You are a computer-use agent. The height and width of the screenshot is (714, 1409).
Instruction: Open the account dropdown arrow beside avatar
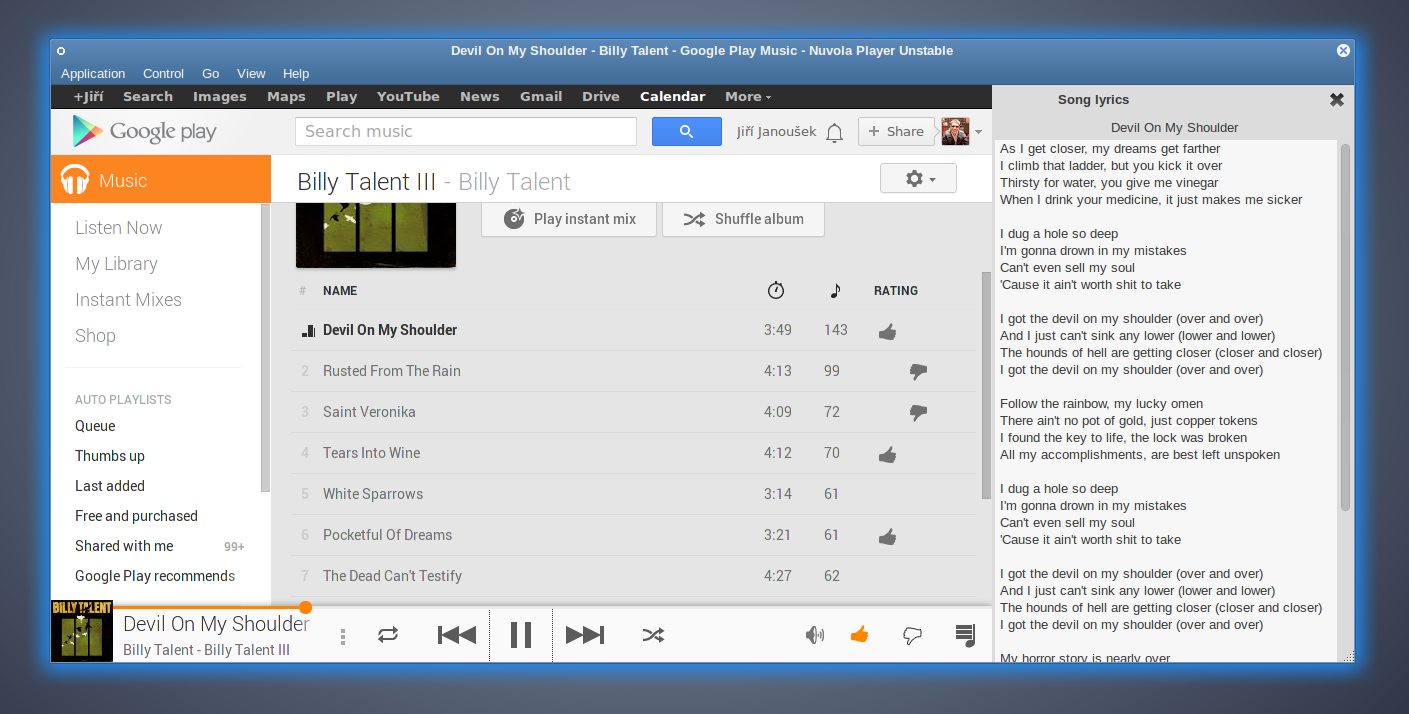[x=978, y=132]
